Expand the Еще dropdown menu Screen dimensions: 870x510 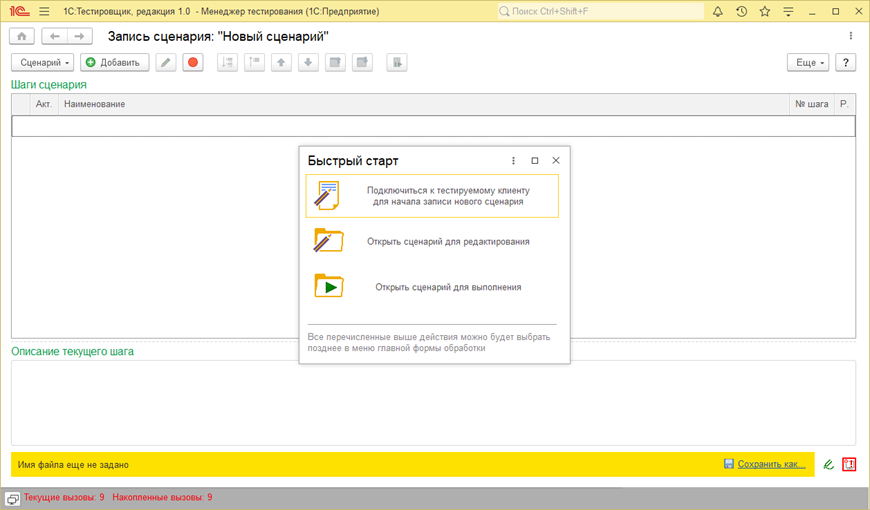pos(809,63)
